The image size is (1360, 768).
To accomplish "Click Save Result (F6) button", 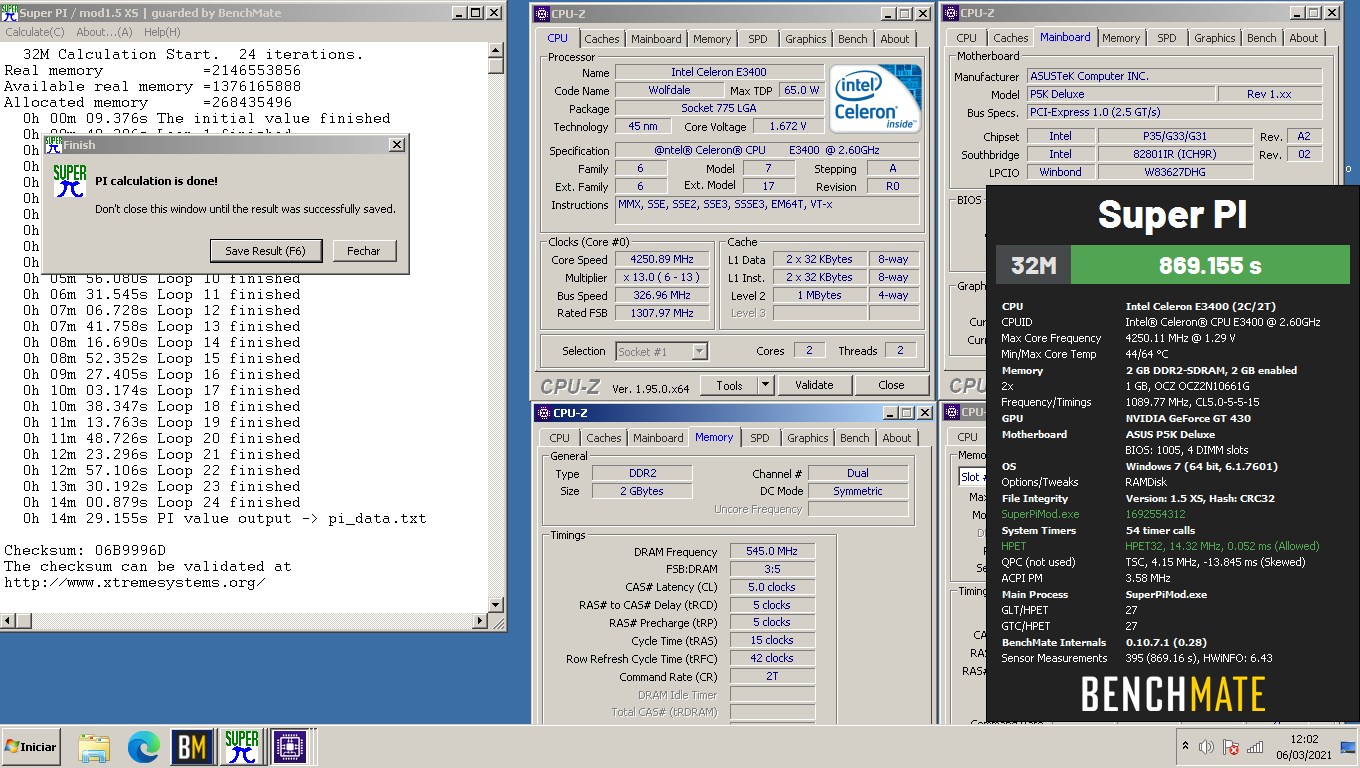I will point(265,251).
